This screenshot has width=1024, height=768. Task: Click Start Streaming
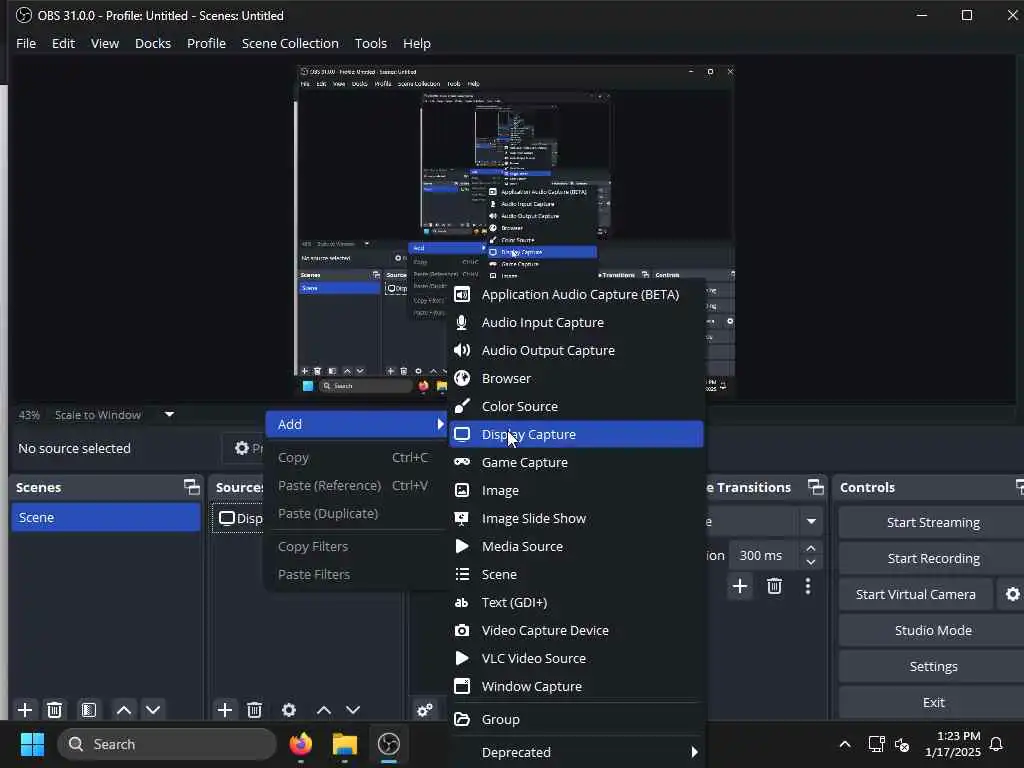point(933,522)
